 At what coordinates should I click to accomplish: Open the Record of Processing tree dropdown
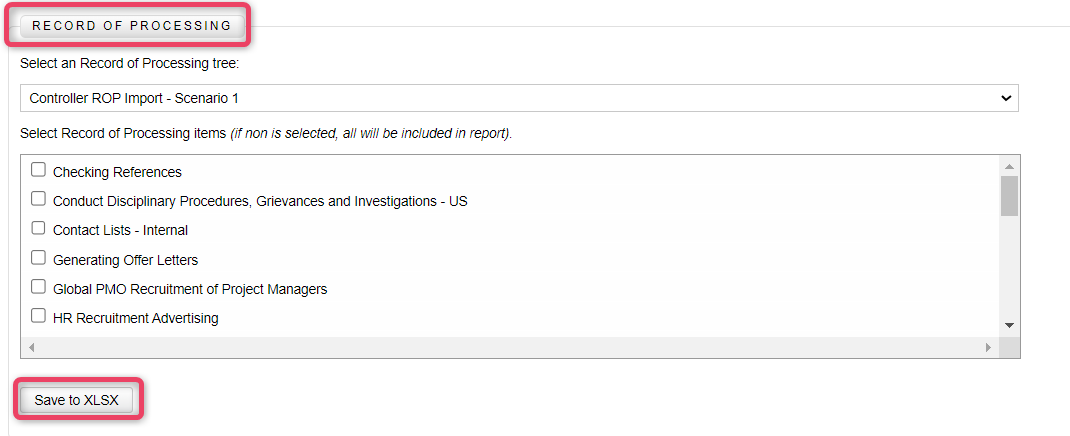[x=519, y=98]
